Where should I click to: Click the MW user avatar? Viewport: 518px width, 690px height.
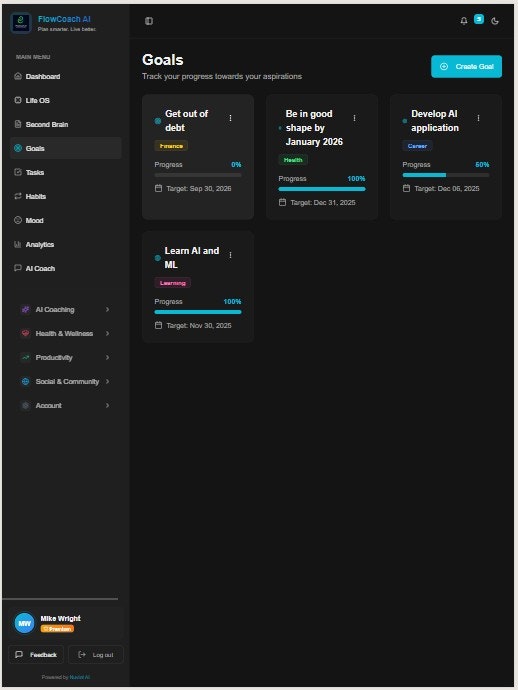click(25, 623)
